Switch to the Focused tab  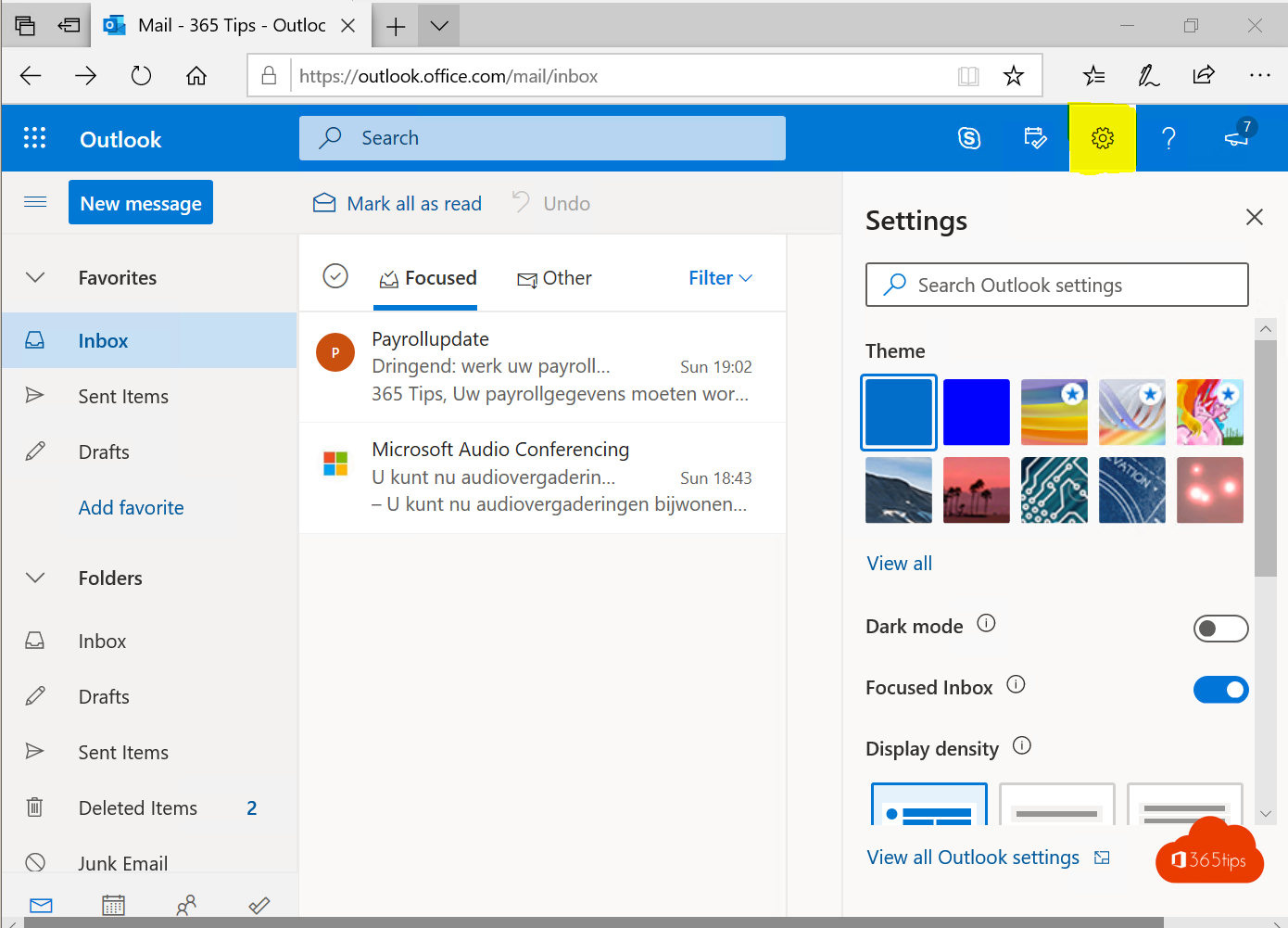(427, 278)
